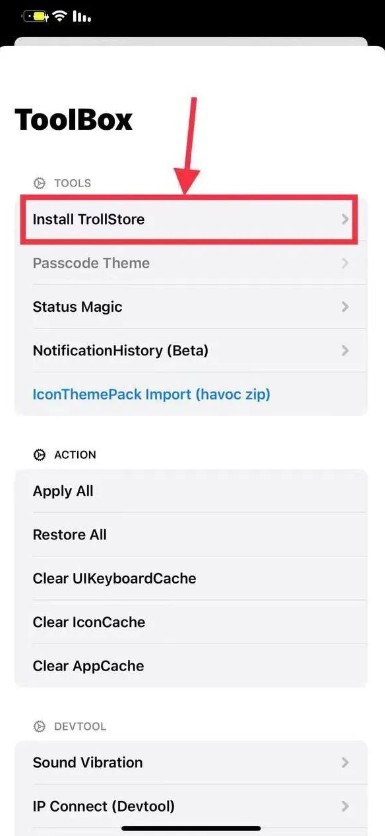Expand Passcode Theme via its chevron
This screenshot has width=385, height=836.
pyautogui.click(x=346, y=263)
